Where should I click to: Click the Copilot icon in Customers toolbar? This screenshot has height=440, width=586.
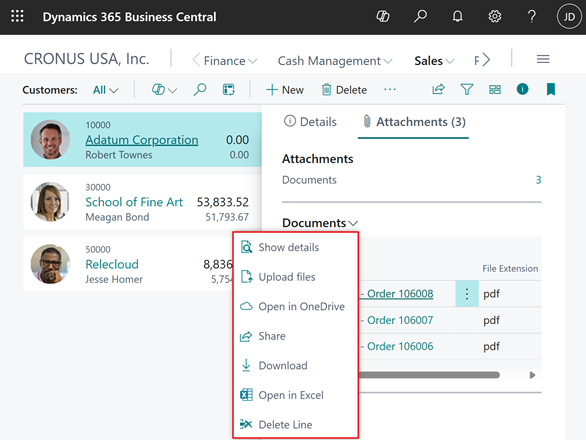point(158,89)
